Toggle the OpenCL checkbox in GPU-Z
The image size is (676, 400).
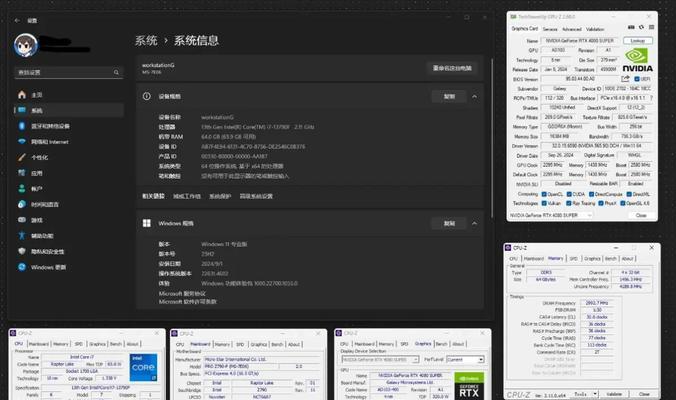pyautogui.click(x=544, y=194)
